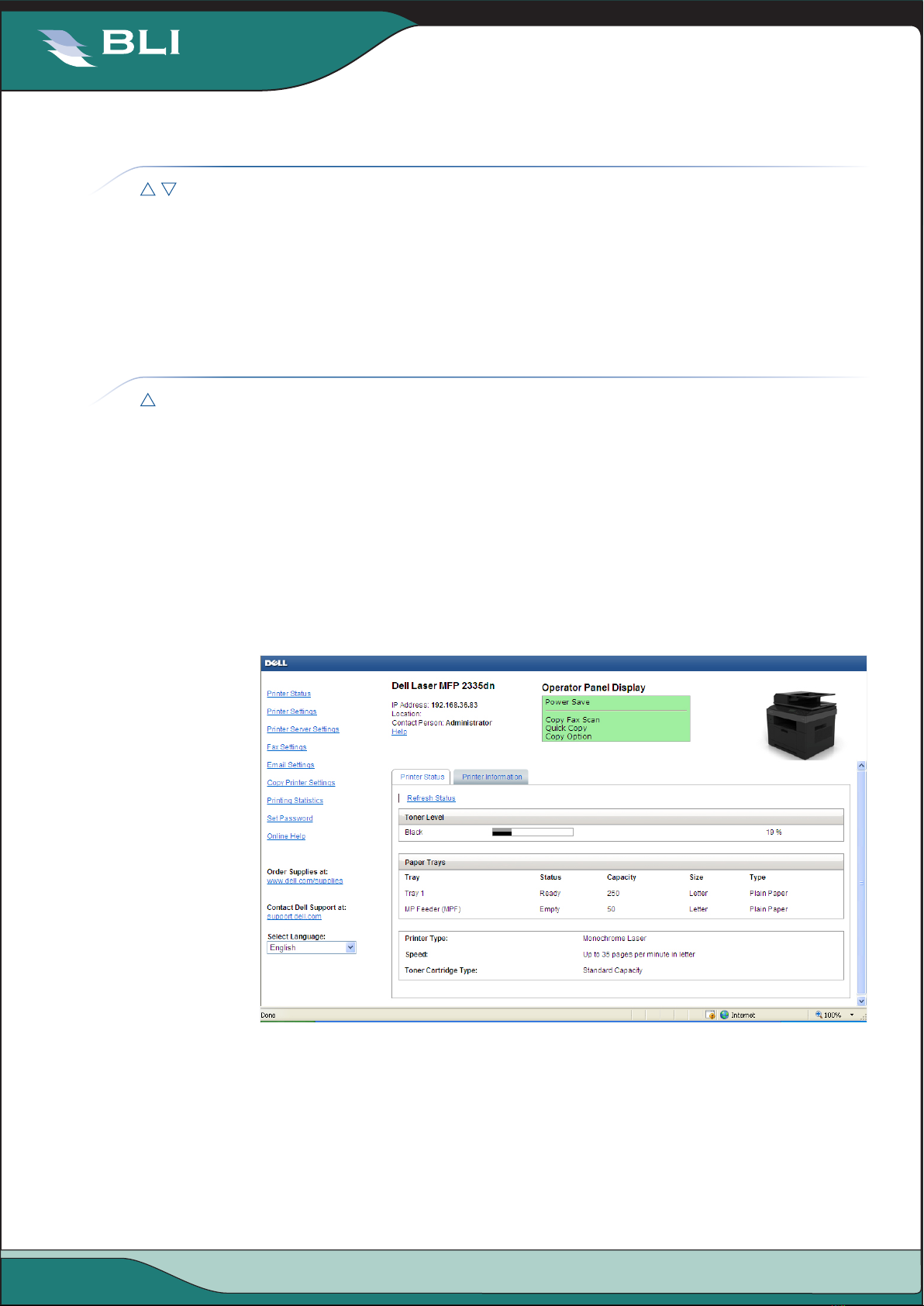Select the Printer Status tab
This screenshot has width=924, height=1306.
[x=422, y=777]
